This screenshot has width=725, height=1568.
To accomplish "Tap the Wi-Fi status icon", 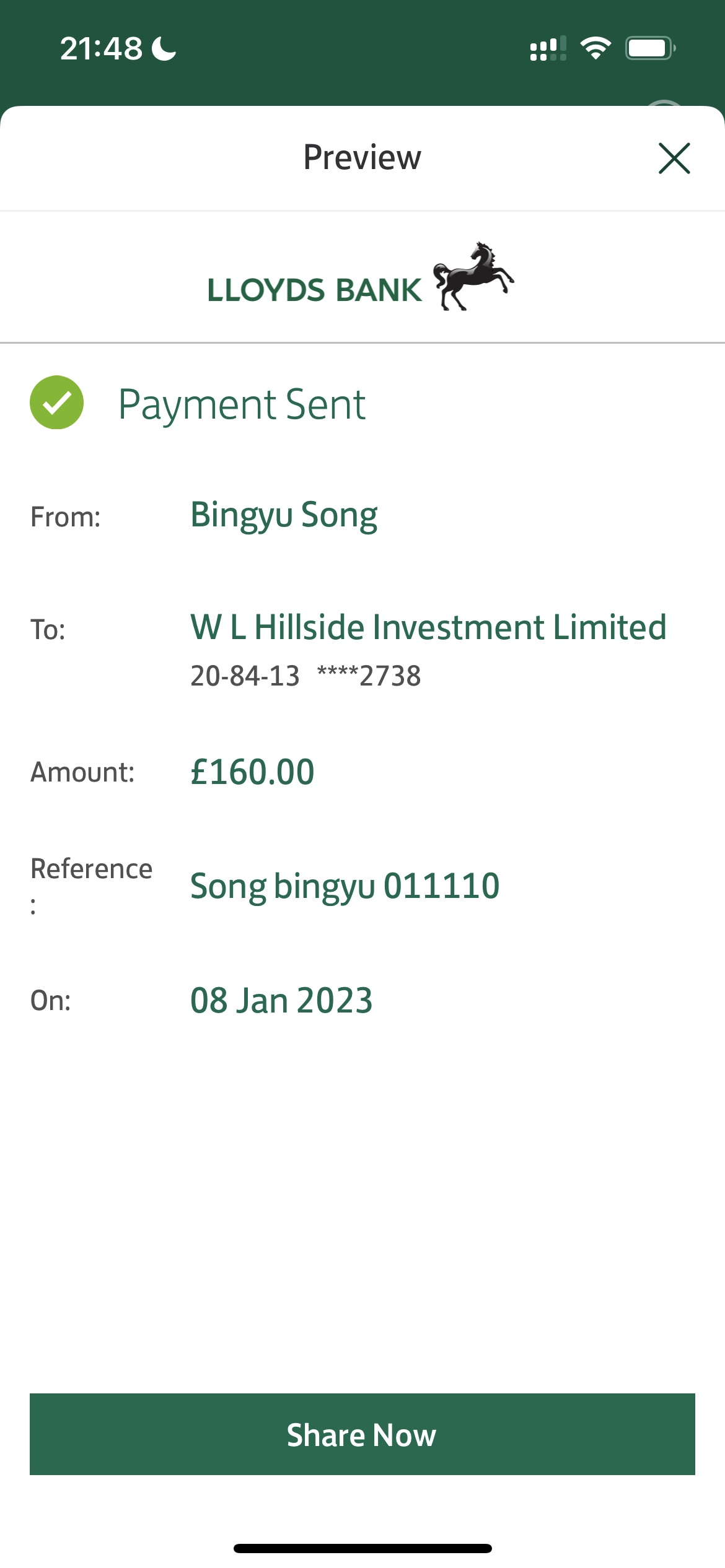I will pos(595,48).
